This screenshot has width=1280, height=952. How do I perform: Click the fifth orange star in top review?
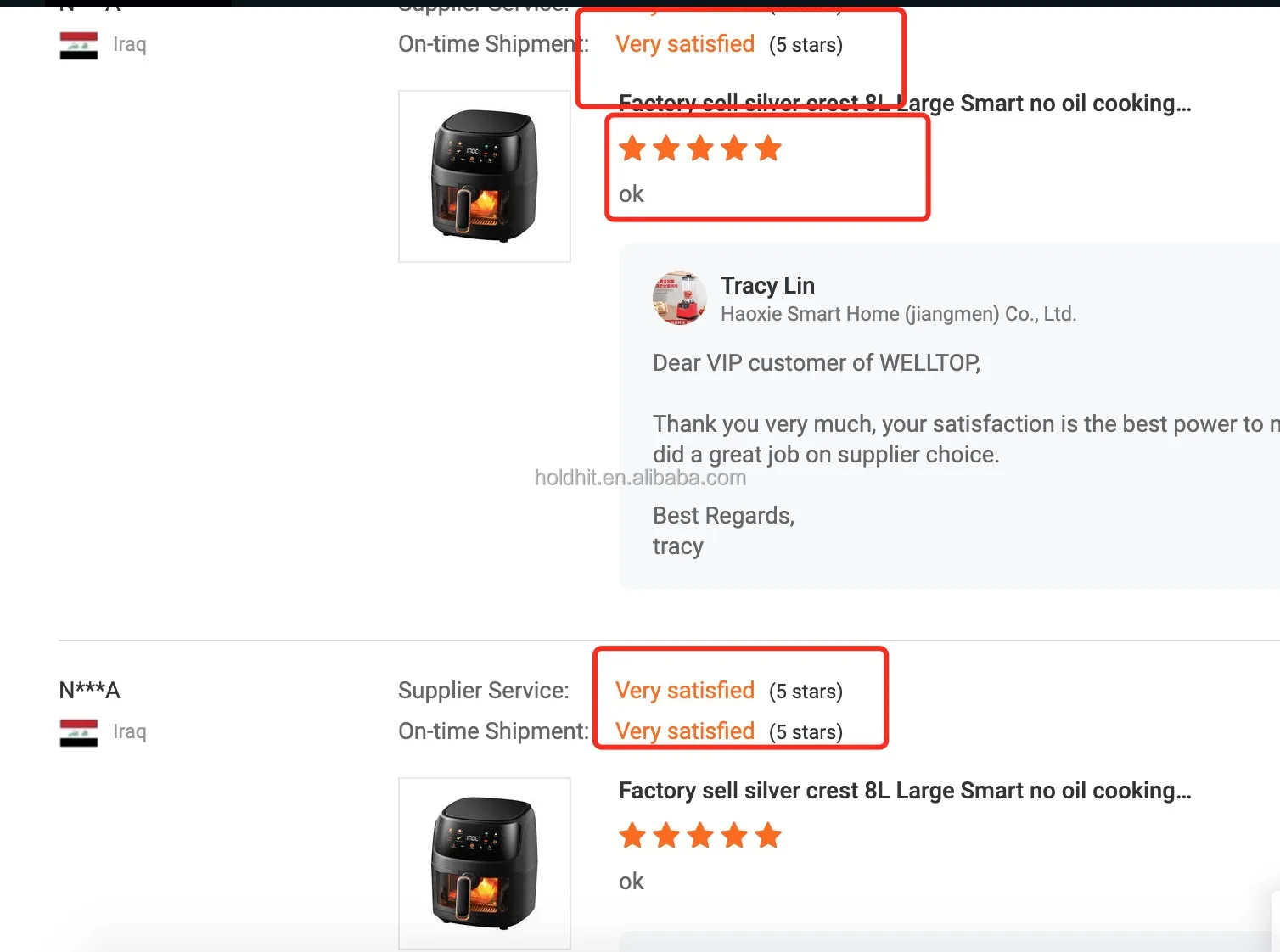(768, 148)
